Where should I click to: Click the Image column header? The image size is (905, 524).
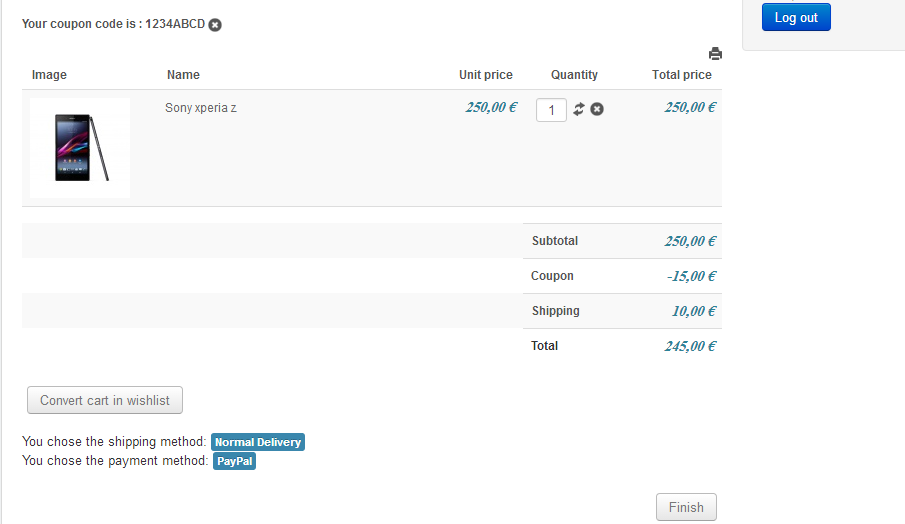pyautogui.click(x=49, y=75)
